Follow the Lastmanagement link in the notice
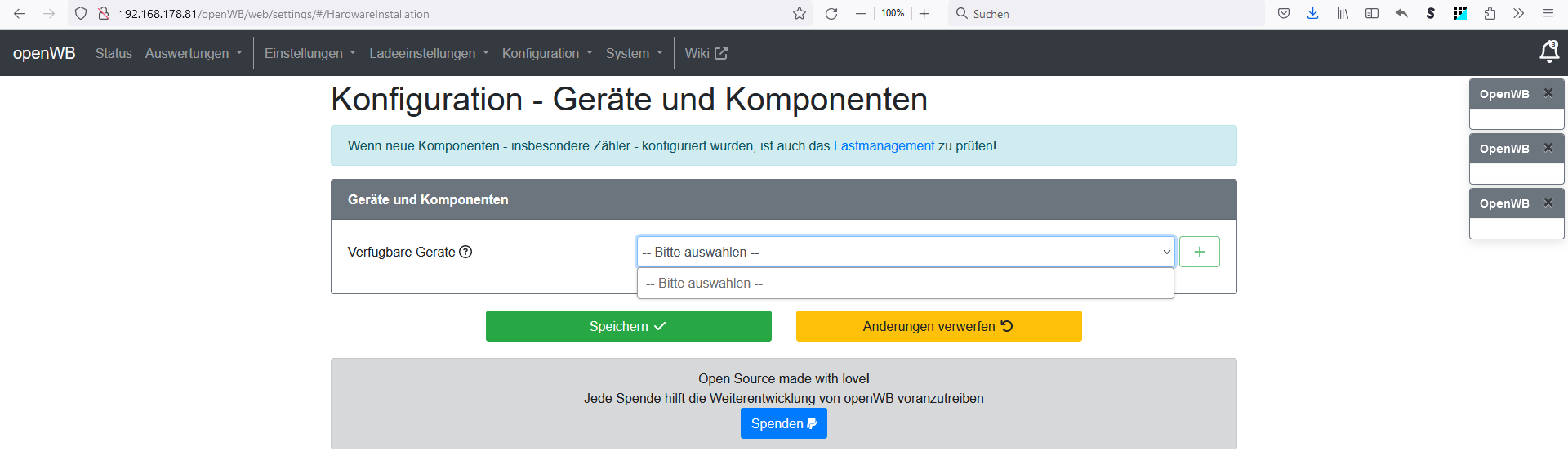Viewport: 1568px width, 465px height. coord(884,145)
